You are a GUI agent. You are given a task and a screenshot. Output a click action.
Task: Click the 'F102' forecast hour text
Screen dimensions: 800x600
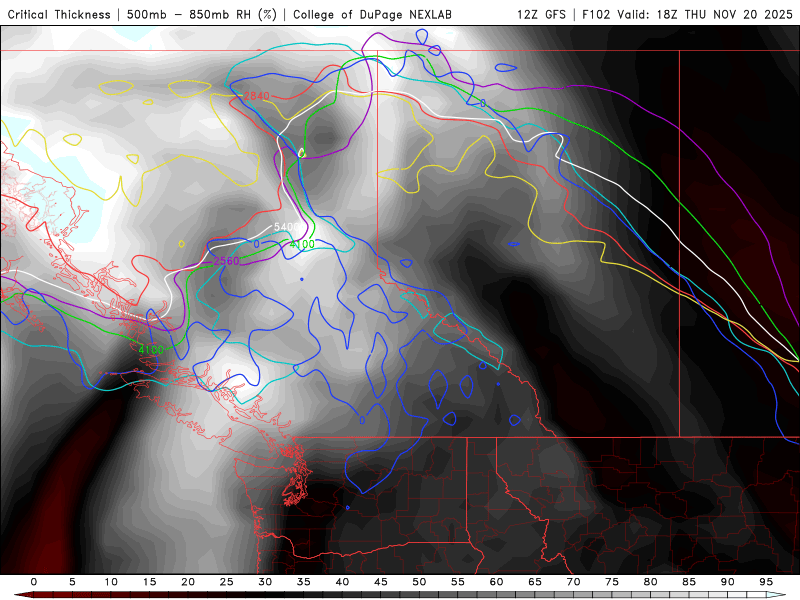click(596, 14)
